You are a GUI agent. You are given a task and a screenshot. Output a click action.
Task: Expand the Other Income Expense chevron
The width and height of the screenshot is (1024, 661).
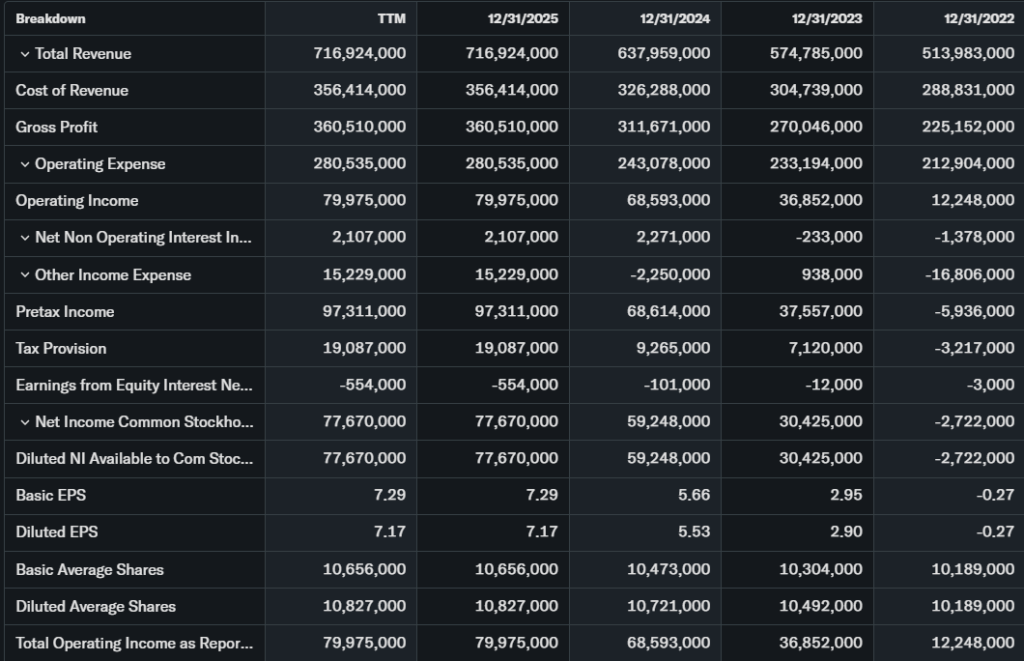point(25,275)
